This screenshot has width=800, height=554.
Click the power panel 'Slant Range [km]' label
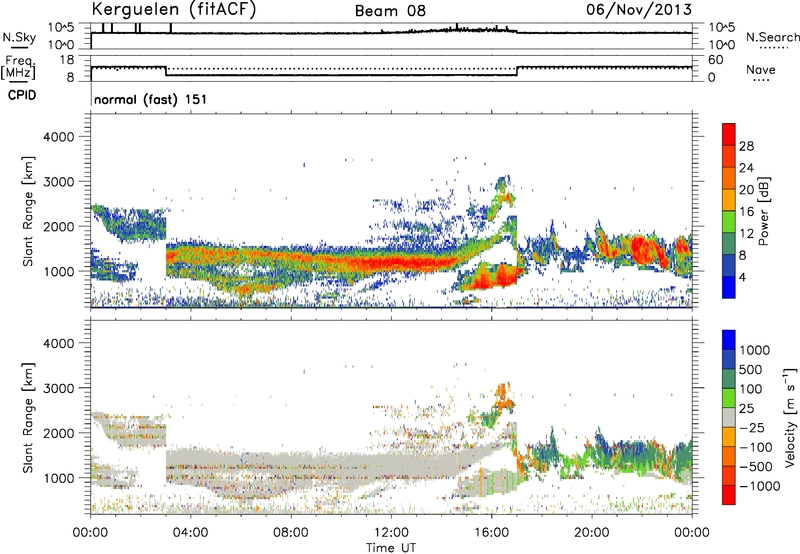tap(29, 211)
